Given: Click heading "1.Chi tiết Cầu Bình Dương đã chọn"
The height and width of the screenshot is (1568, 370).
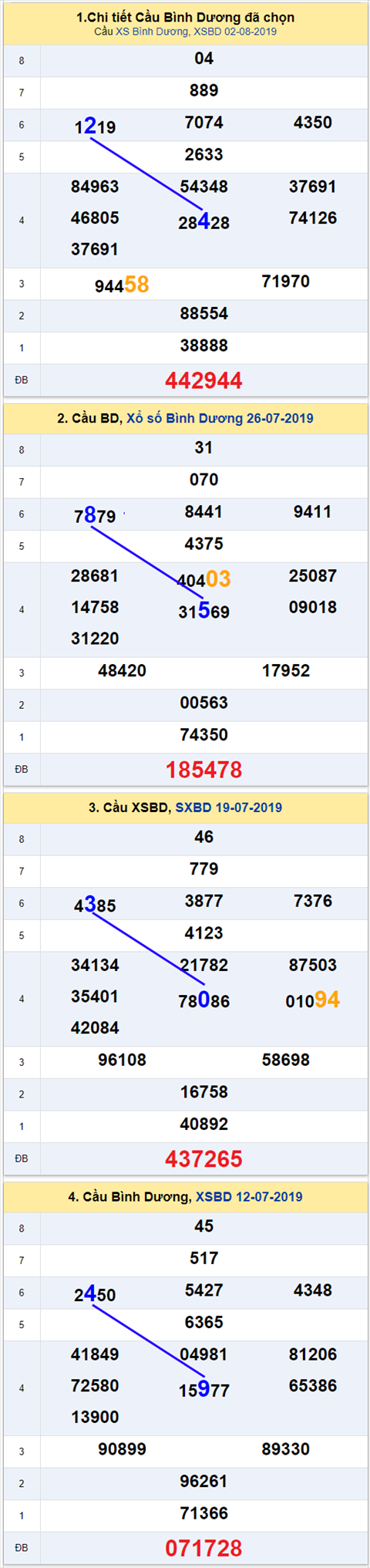Looking at the screenshot, I should pyautogui.click(x=185, y=18).
